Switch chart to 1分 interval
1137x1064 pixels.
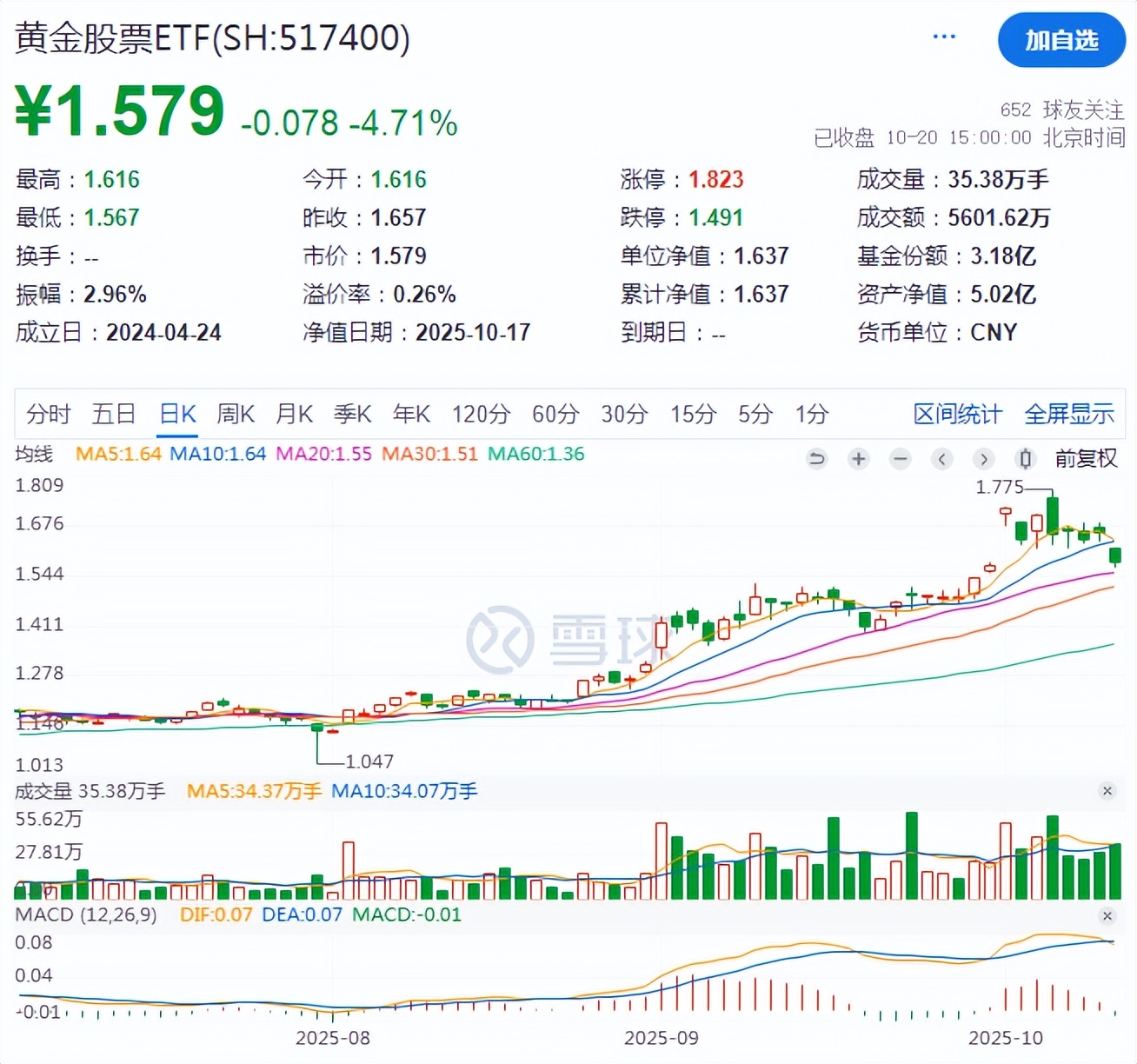pyautogui.click(x=812, y=414)
